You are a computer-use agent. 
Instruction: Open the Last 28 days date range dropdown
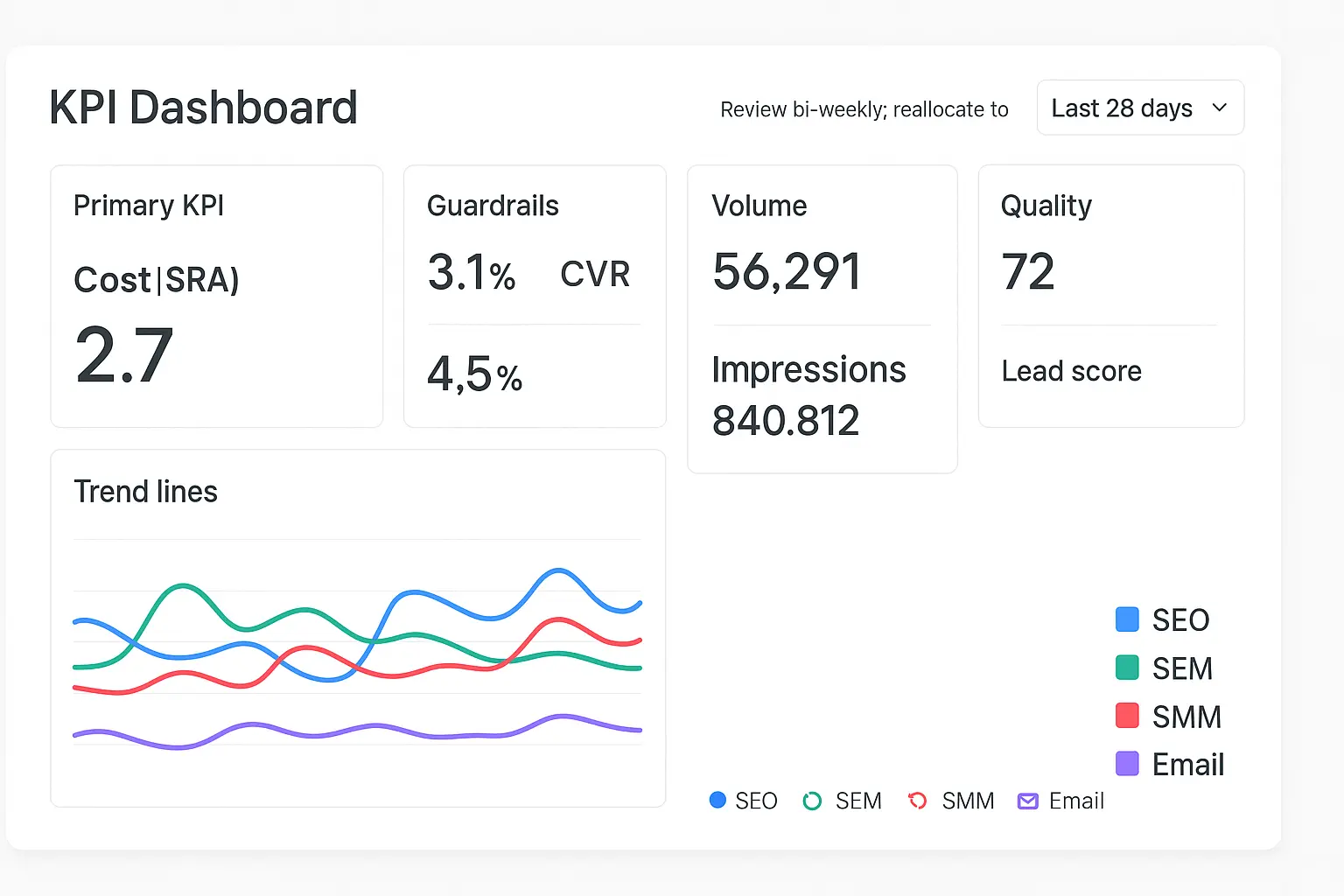click(1139, 107)
